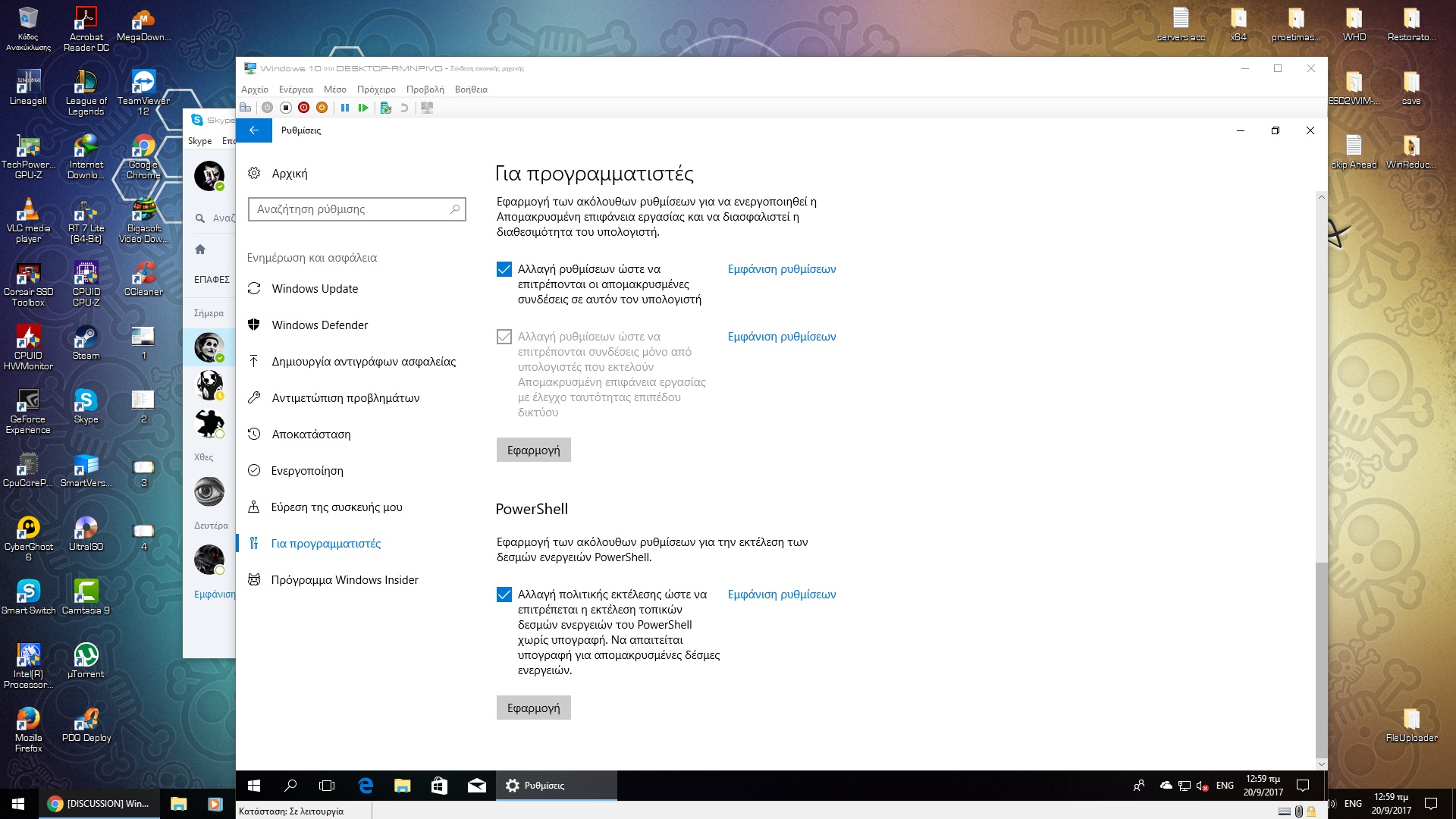This screenshot has width=1456, height=819.
Task: Pause the virtual machine from toolbar
Action: pos(345,108)
